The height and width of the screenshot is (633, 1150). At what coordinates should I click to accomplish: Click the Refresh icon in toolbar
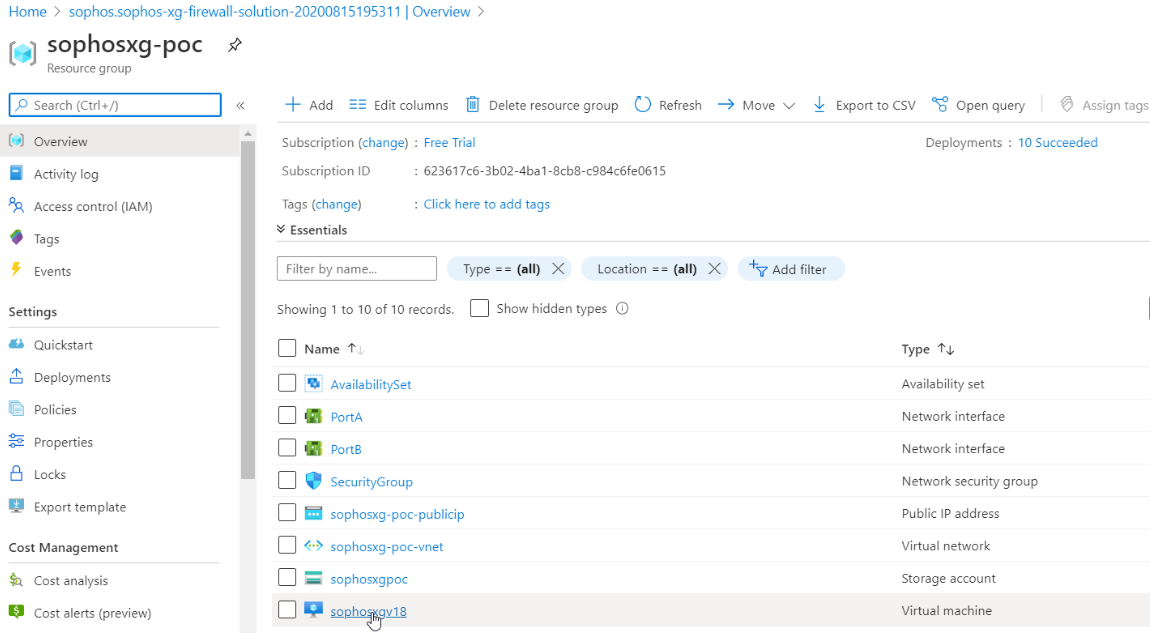point(643,105)
